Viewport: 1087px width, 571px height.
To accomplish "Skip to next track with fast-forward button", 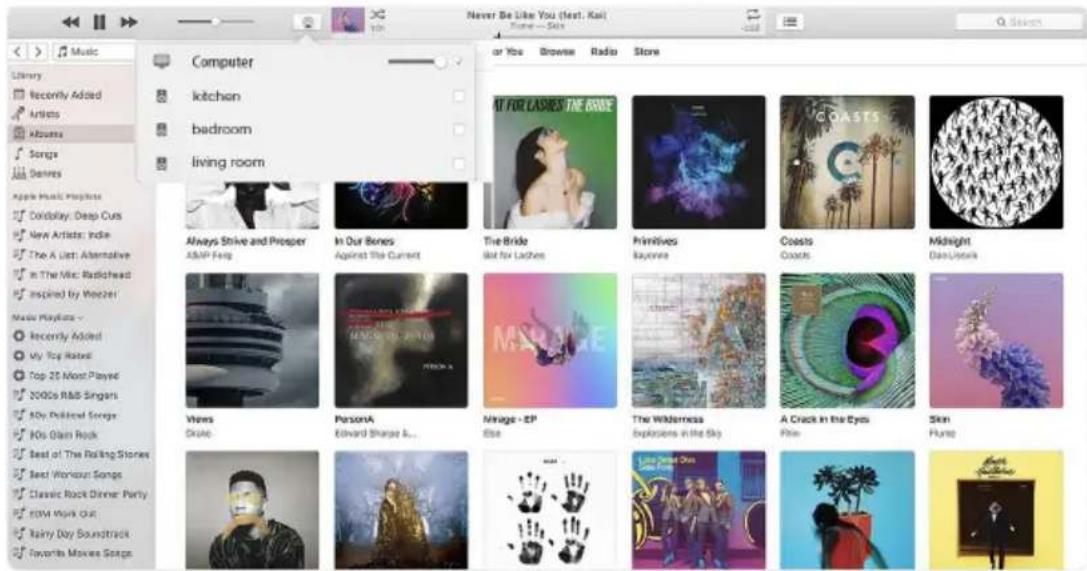I will click(129, 22).
